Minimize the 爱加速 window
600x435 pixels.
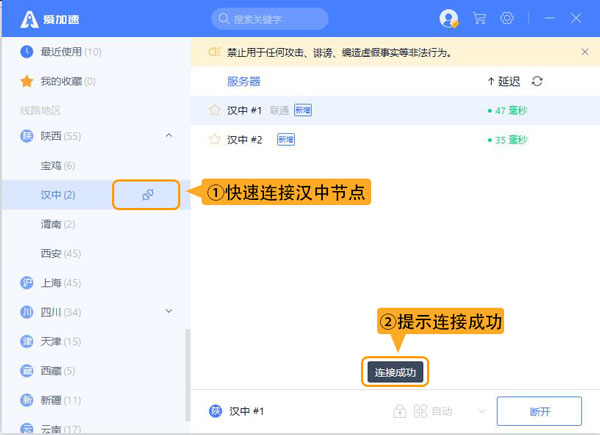point(550,18)
